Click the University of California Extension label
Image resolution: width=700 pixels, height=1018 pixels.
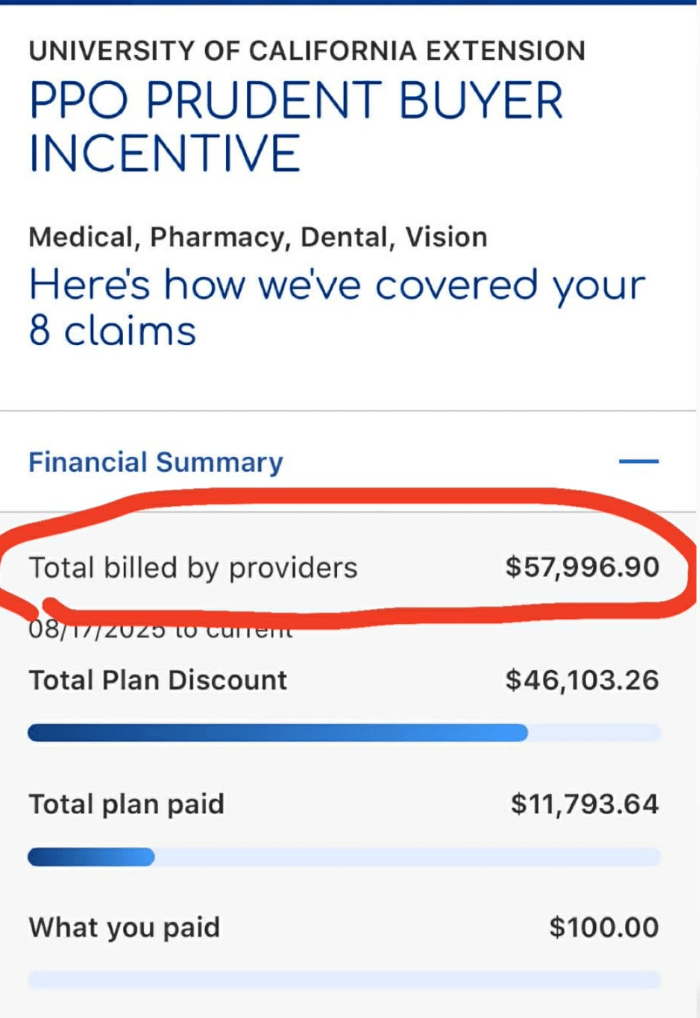click(x=307, y=51)
